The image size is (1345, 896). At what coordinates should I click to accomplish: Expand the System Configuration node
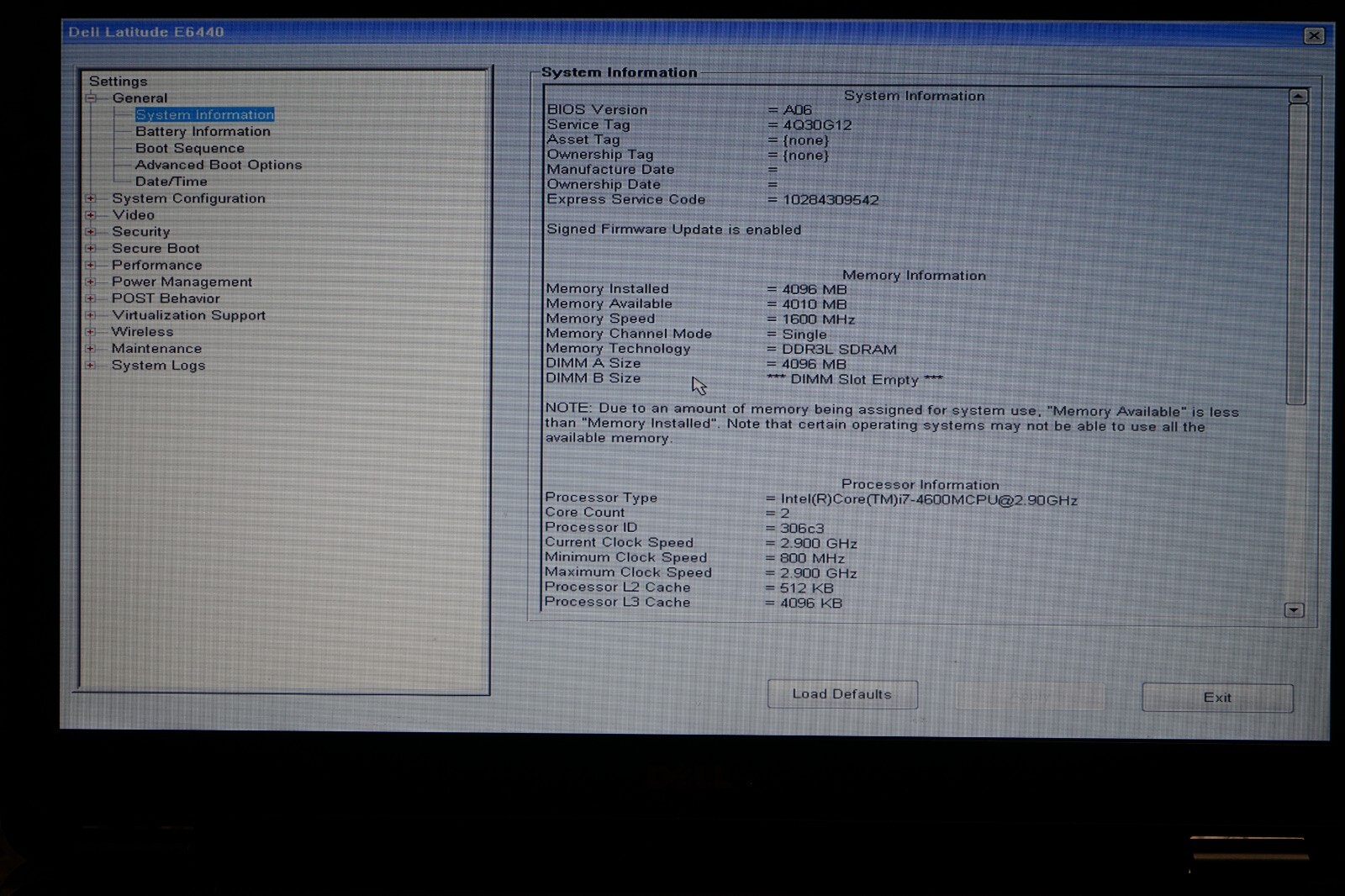[x=91, y=198]
